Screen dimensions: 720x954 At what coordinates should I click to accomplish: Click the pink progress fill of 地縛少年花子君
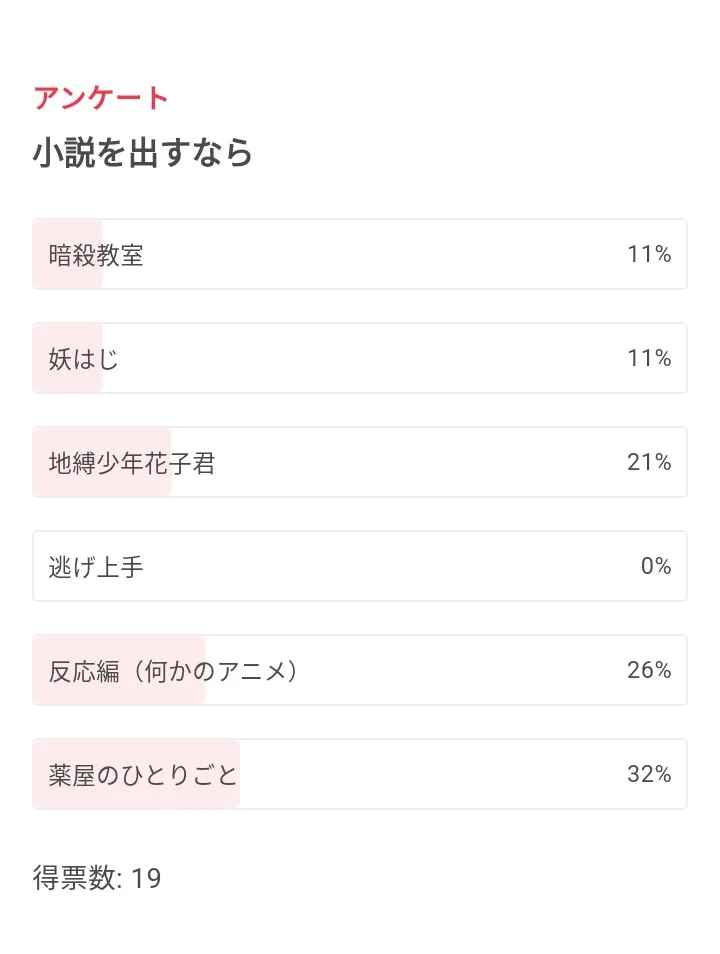coord(102,486)
